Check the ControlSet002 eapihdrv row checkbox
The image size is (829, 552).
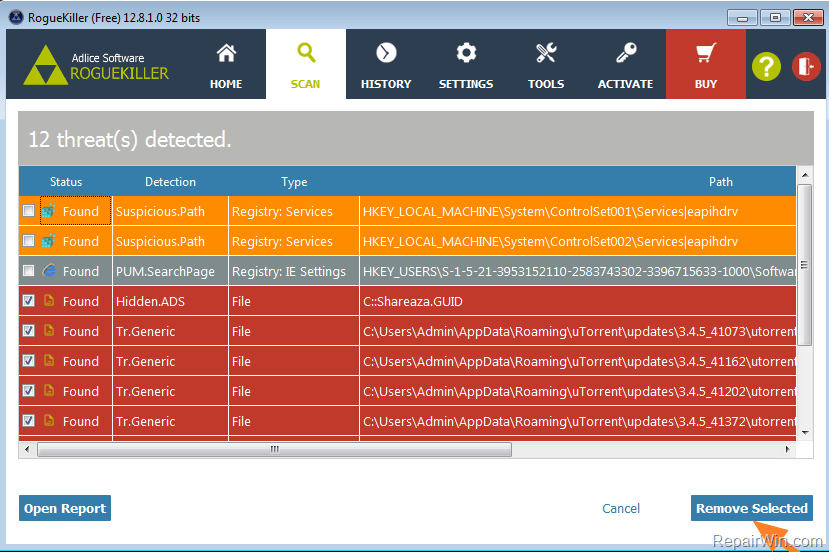pyautogui.click(x=29, y=241)
